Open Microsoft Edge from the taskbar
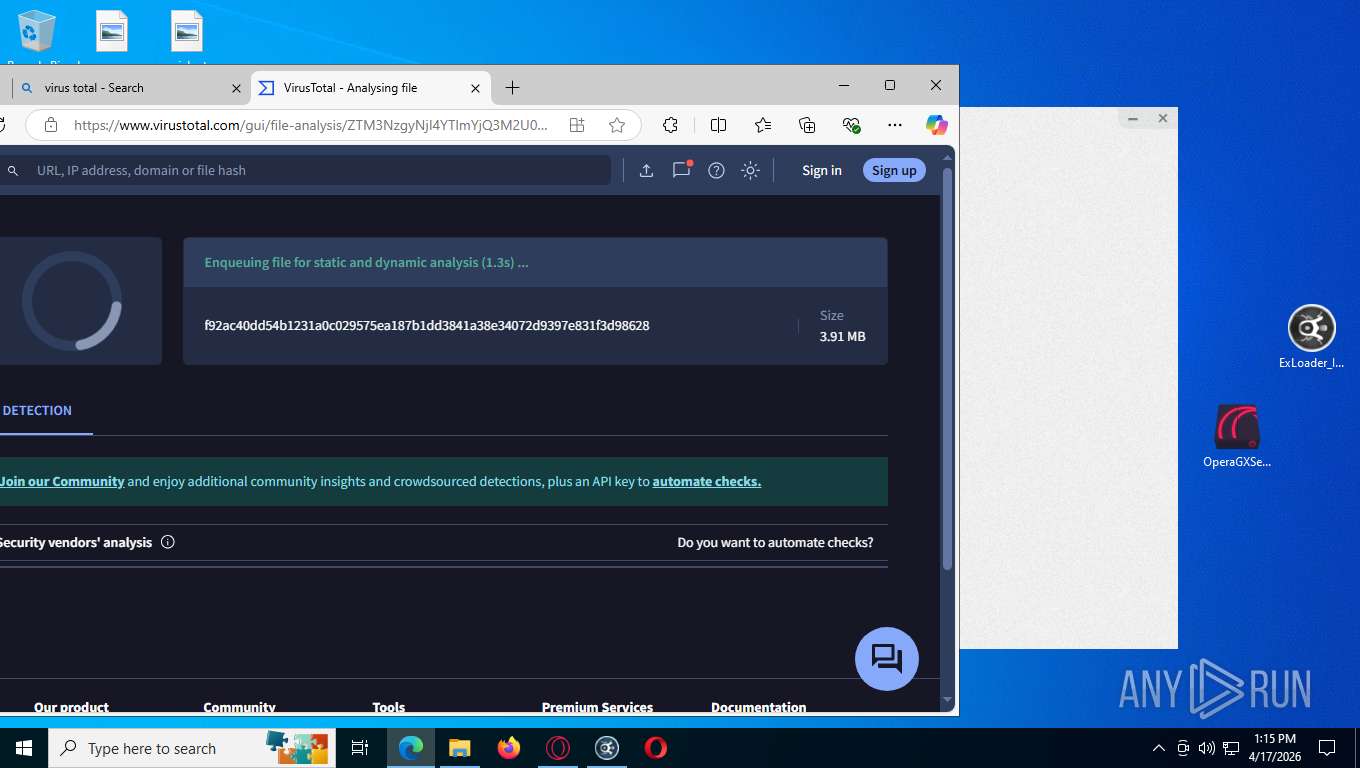 tap(410, 748)
